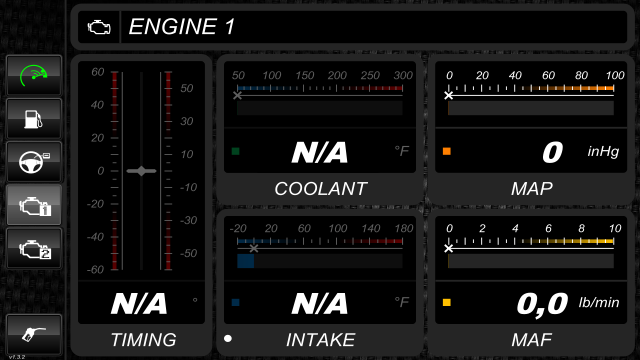Tap the fuel nozzle icon at bottom
640x360 pixels.
pos(34,335)
